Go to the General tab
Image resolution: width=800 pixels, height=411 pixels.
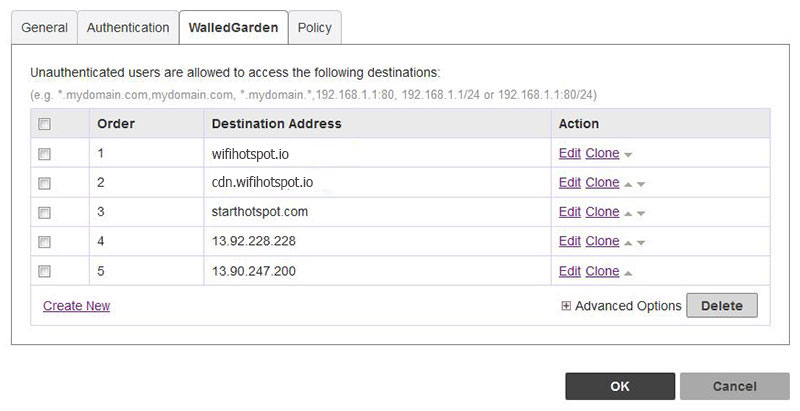(x=44, y=28)
